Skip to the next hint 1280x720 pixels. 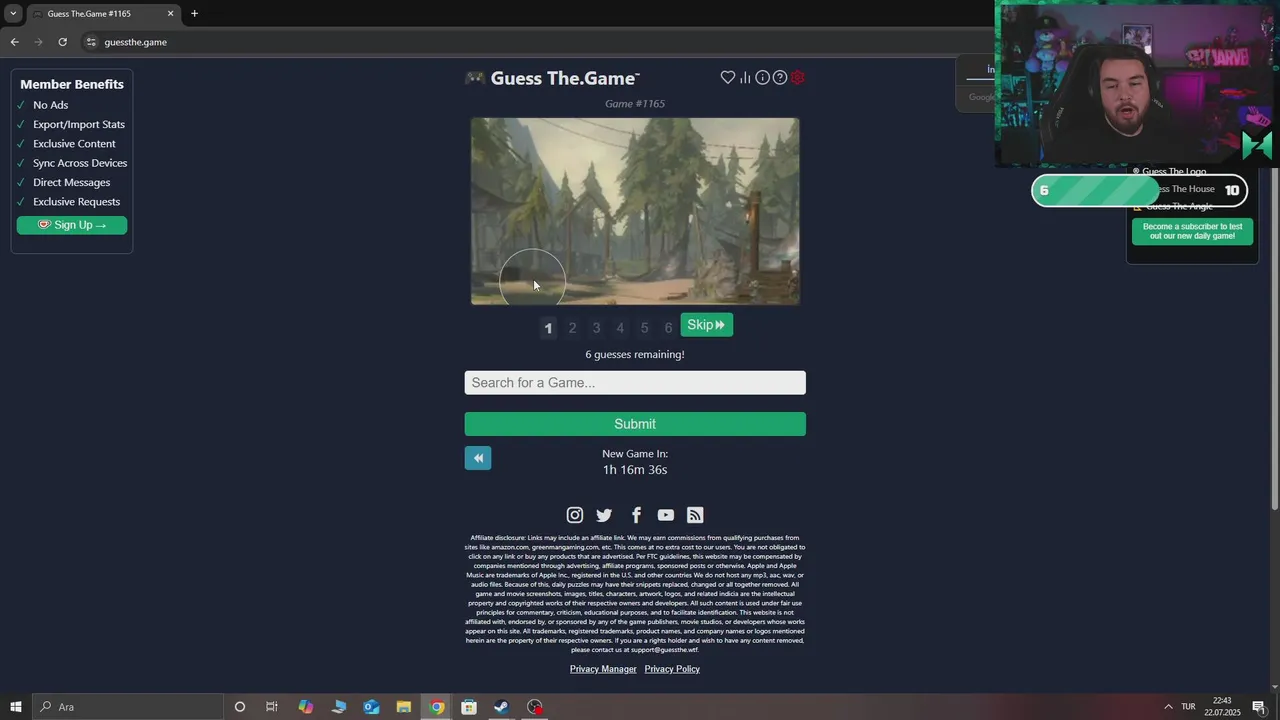tap(707, 325)
